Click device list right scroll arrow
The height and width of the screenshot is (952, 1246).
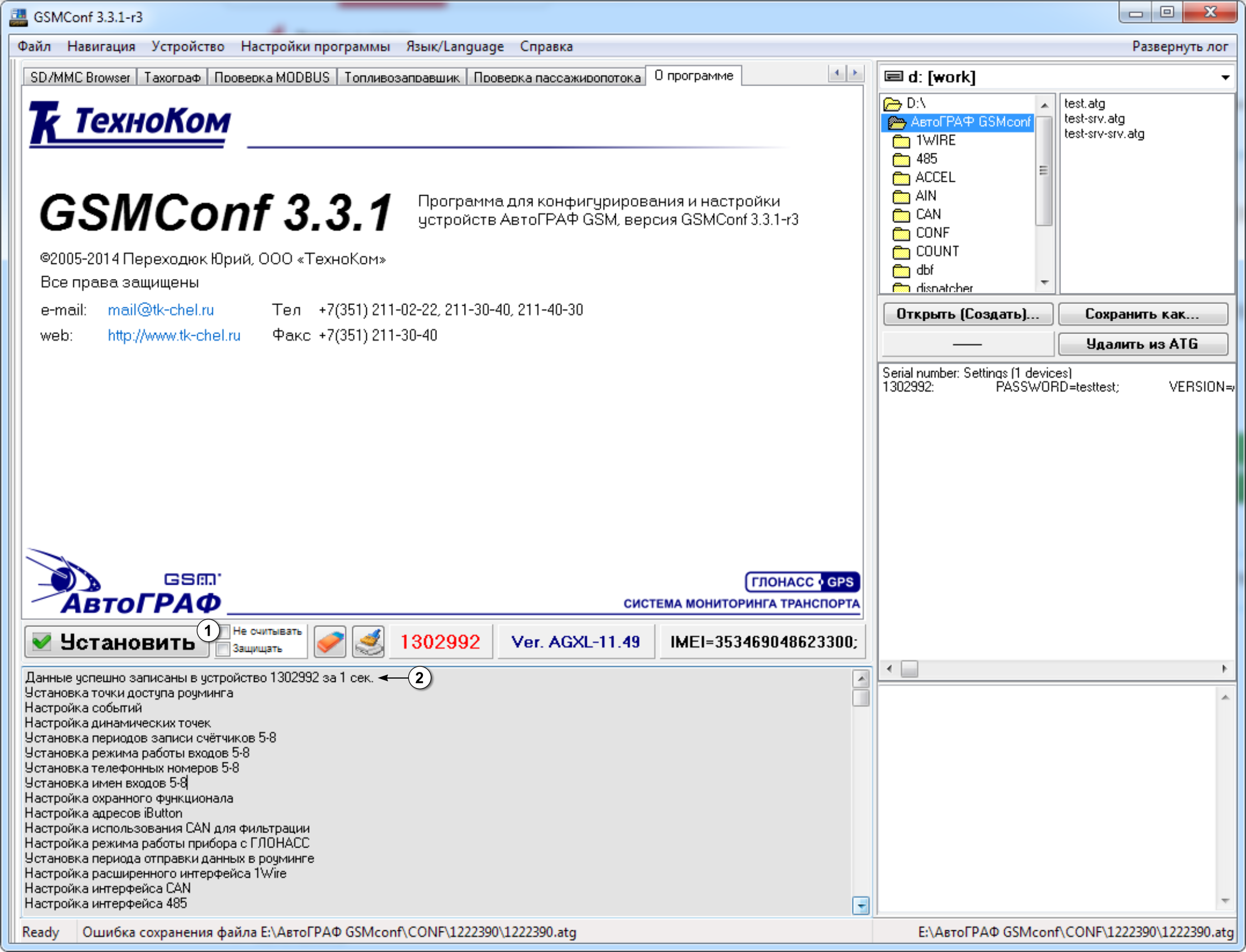tap(1224, 669)
